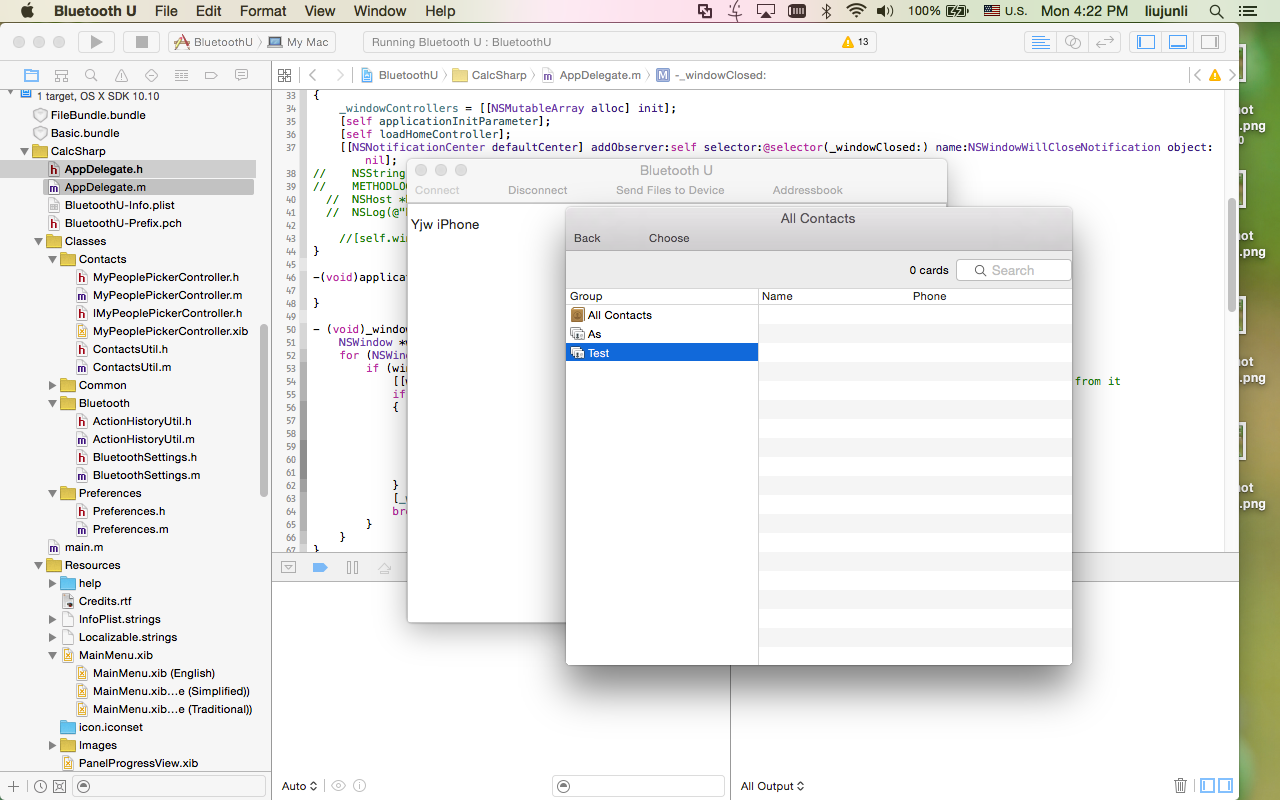The height and width of the screenshot is (800, 1280).
Task: Clear the console with trash icon
Action: pos(1180,786)
